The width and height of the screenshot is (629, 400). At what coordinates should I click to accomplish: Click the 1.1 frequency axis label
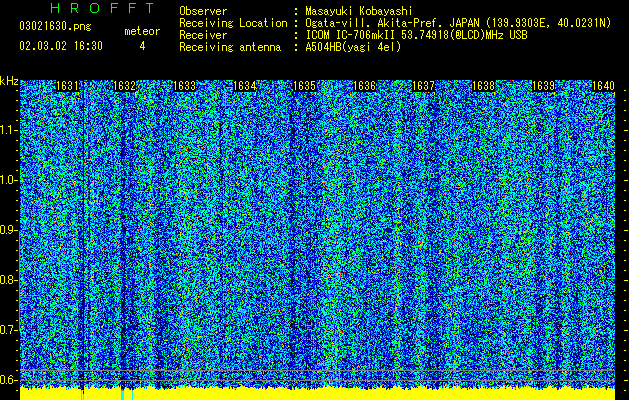click(8, 130)
